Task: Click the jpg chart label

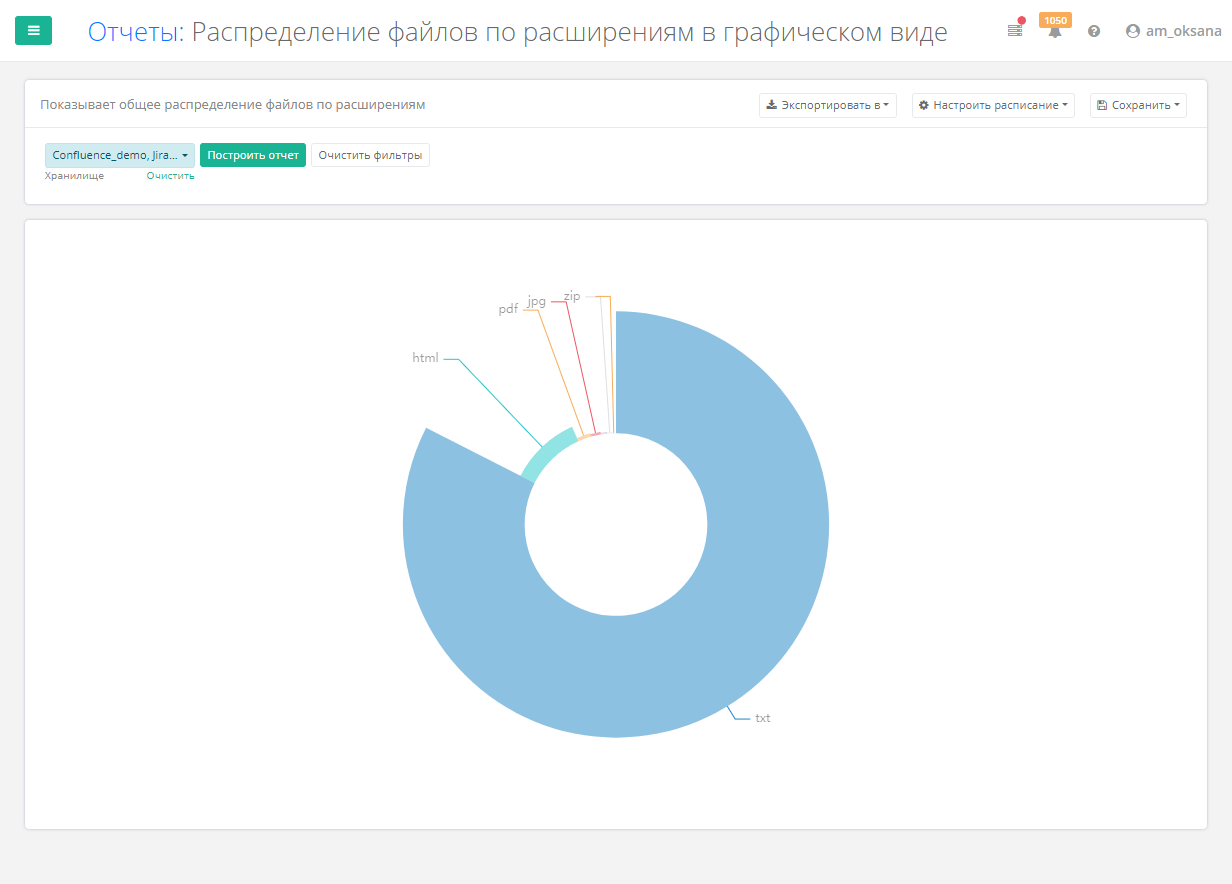Action: click(x=537, y=301)
